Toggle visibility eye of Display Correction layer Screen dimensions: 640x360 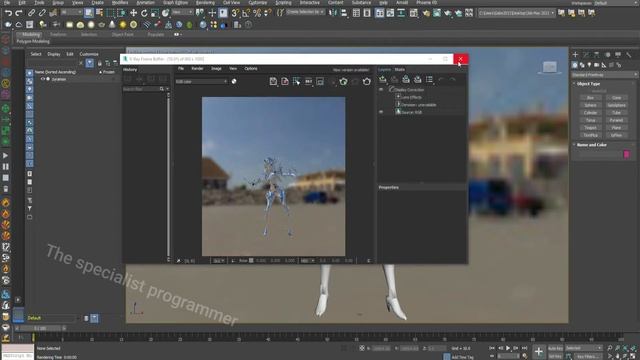tap(381, 89)
